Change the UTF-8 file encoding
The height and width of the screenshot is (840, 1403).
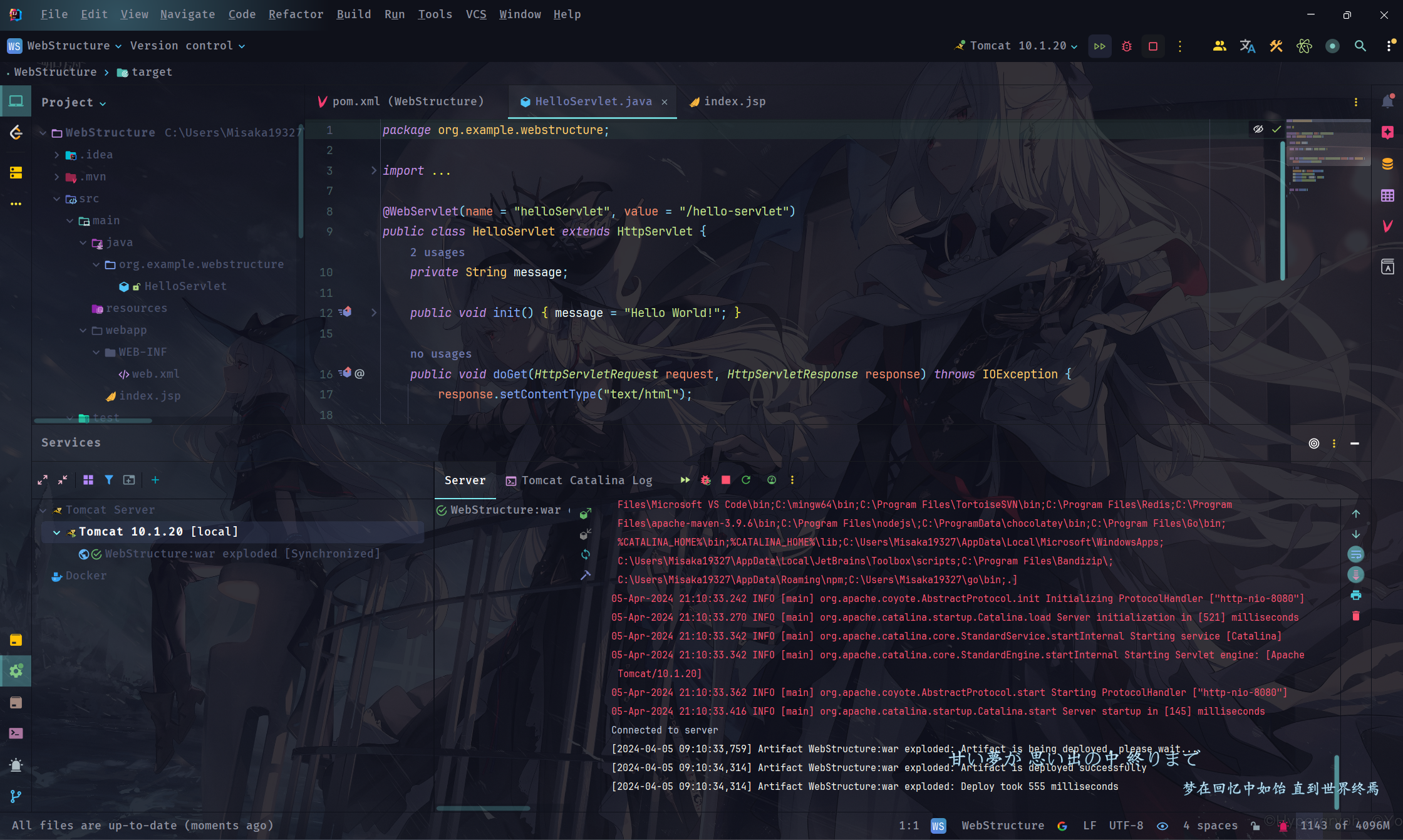[x=1126, y=826]
